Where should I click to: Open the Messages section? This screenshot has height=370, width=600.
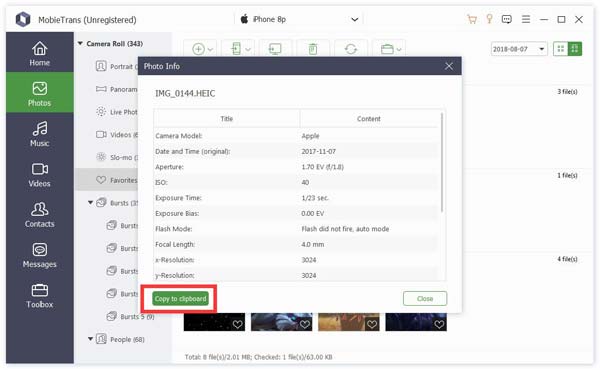(39, 255)
